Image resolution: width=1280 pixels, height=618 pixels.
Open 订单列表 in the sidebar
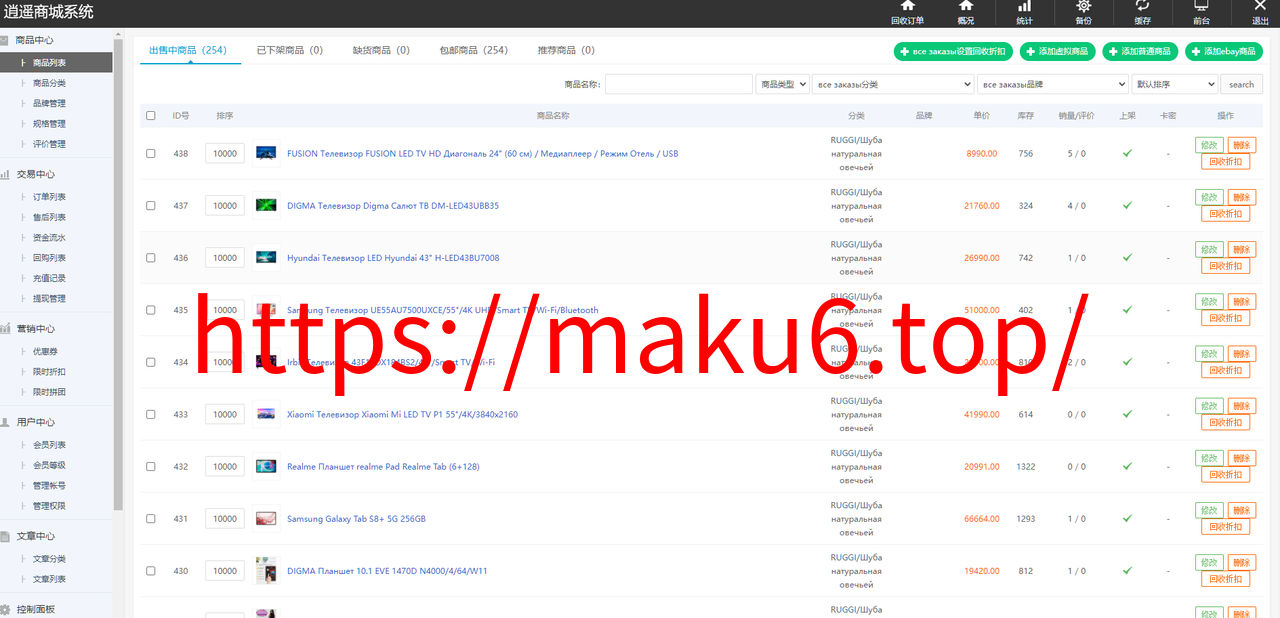coord(49,197)
